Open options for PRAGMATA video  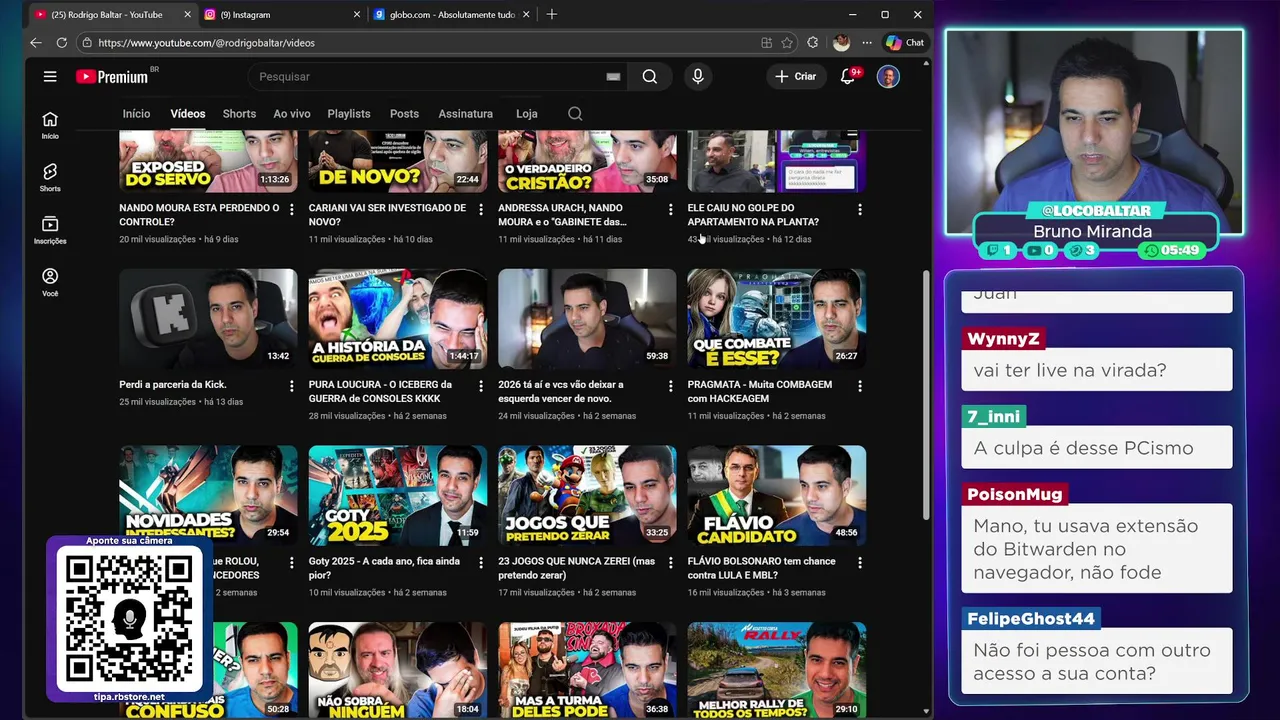pyautogui.click(x=860, y=386)
